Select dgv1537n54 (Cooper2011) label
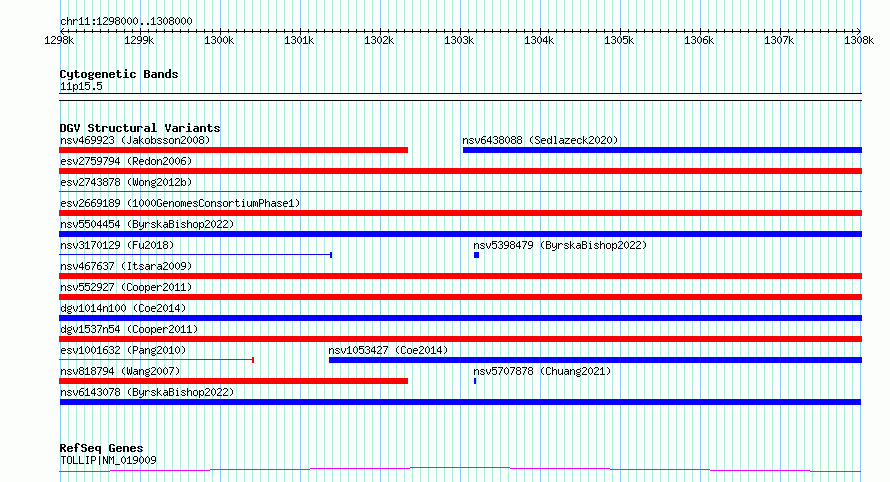This screenshot has width=890, height=482. (x=129, y=329)
